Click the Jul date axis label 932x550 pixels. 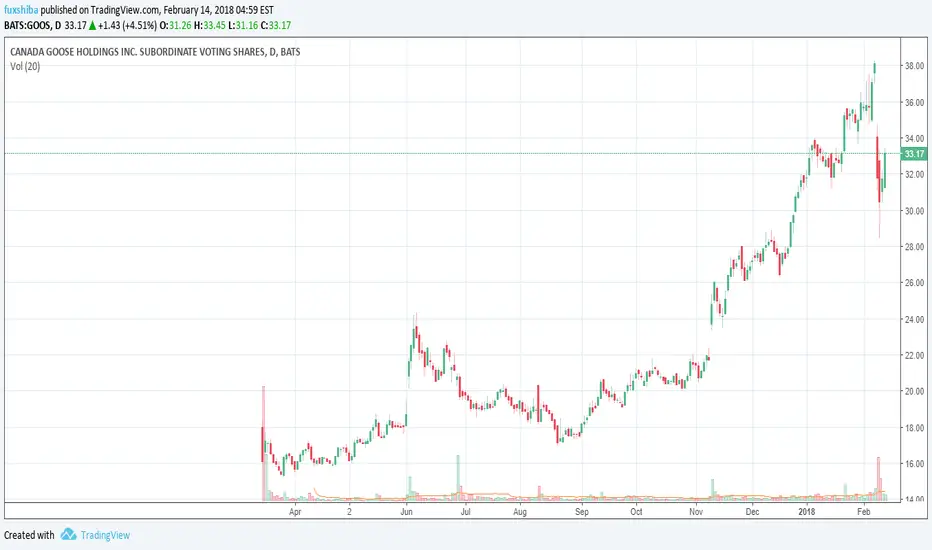(x=465, y=511)
